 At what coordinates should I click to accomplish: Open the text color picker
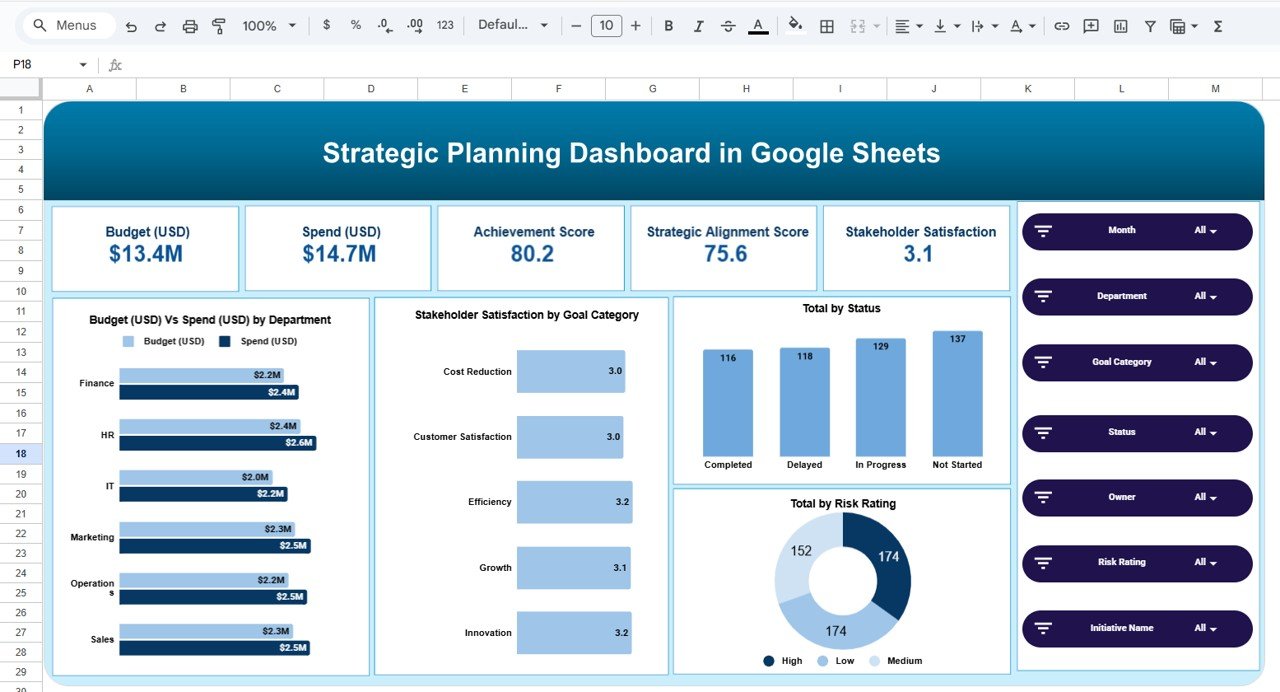(758, 26)
